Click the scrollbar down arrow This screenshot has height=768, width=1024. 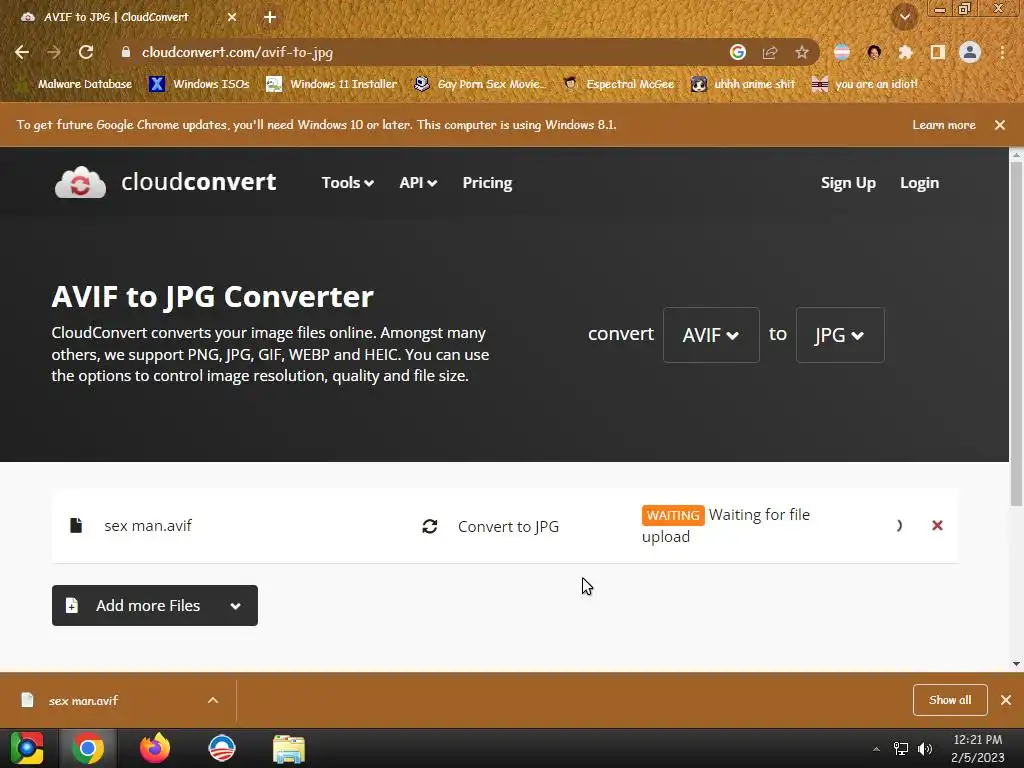(x=1016, y=664)
